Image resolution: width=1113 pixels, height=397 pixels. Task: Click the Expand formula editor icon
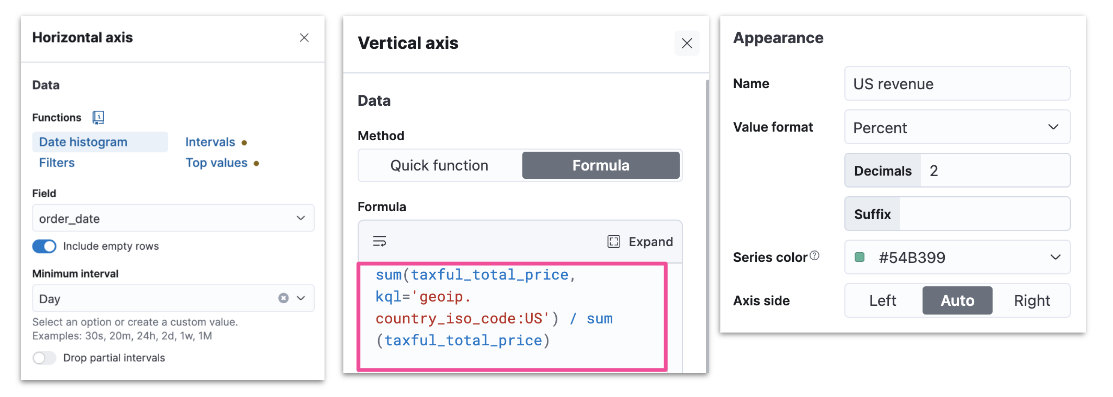coord(614,241)
